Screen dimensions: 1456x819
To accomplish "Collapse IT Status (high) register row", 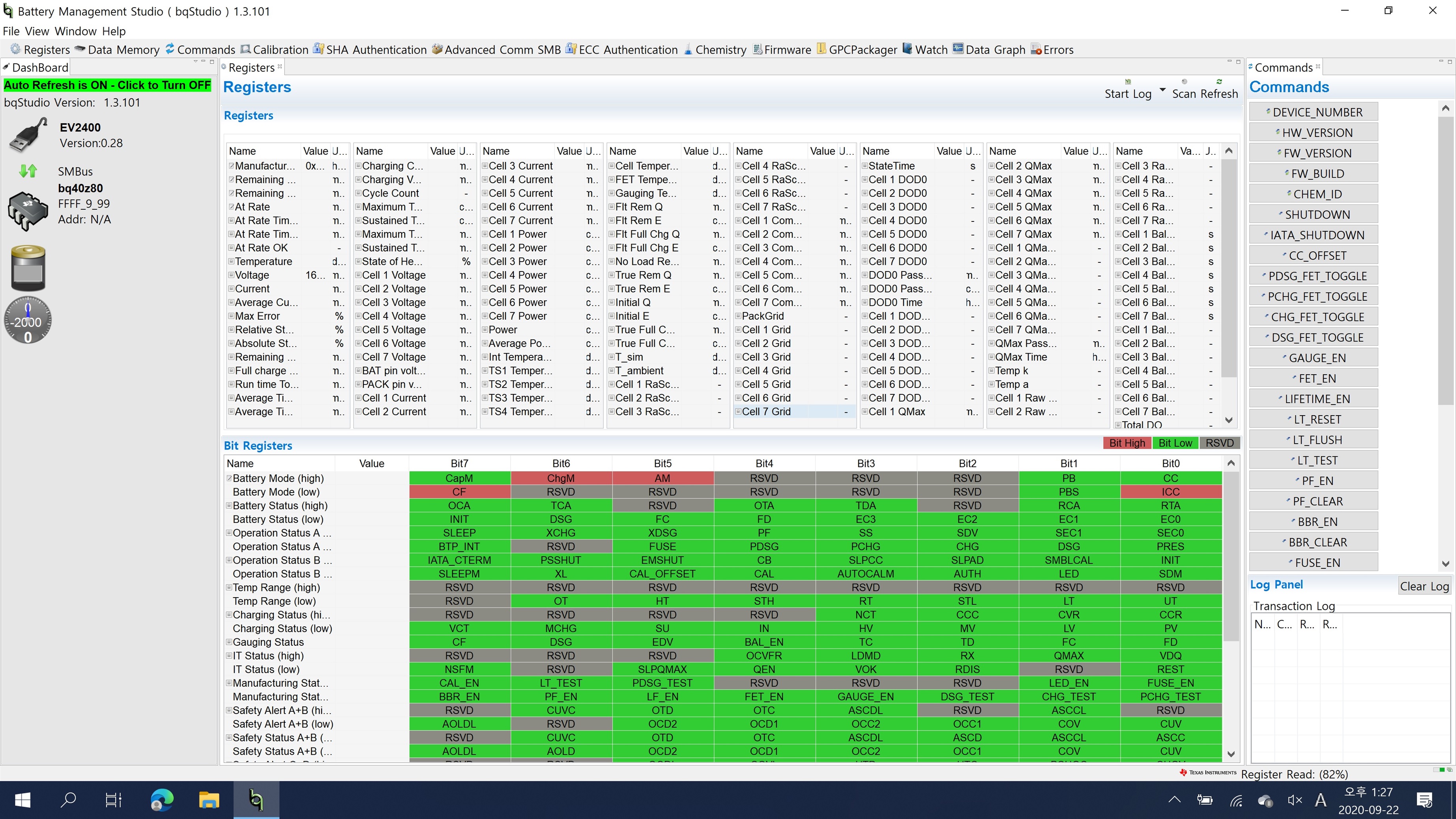I will (230, 656).
